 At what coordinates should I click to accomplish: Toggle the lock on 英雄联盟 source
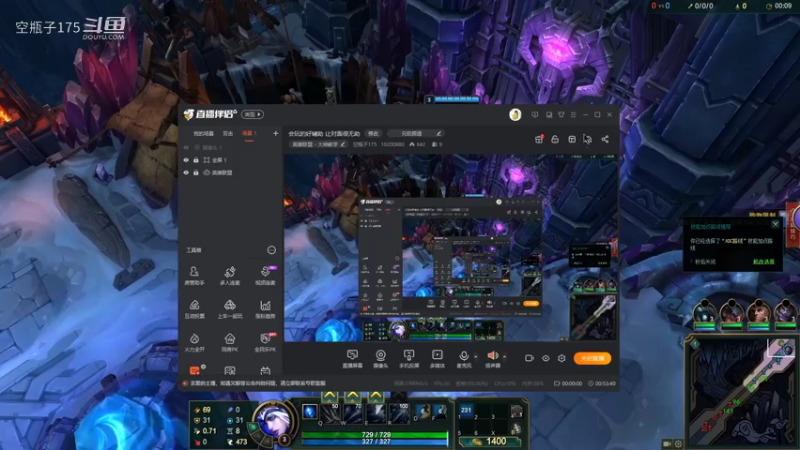(x=196, y=173)
